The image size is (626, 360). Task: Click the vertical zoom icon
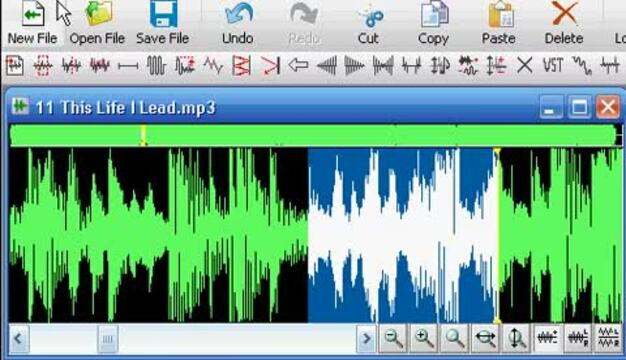coord(516,338)
